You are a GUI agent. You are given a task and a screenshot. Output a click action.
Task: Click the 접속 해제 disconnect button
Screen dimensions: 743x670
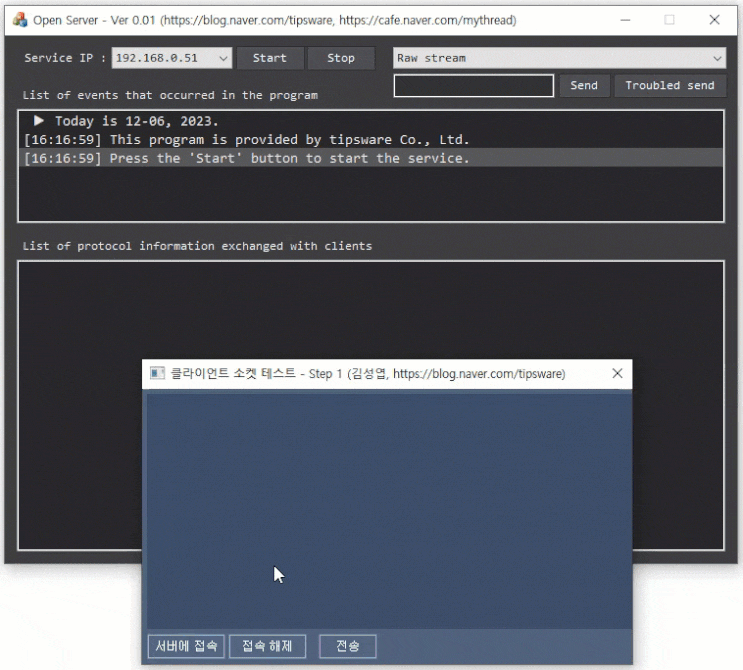pos(267,646)
